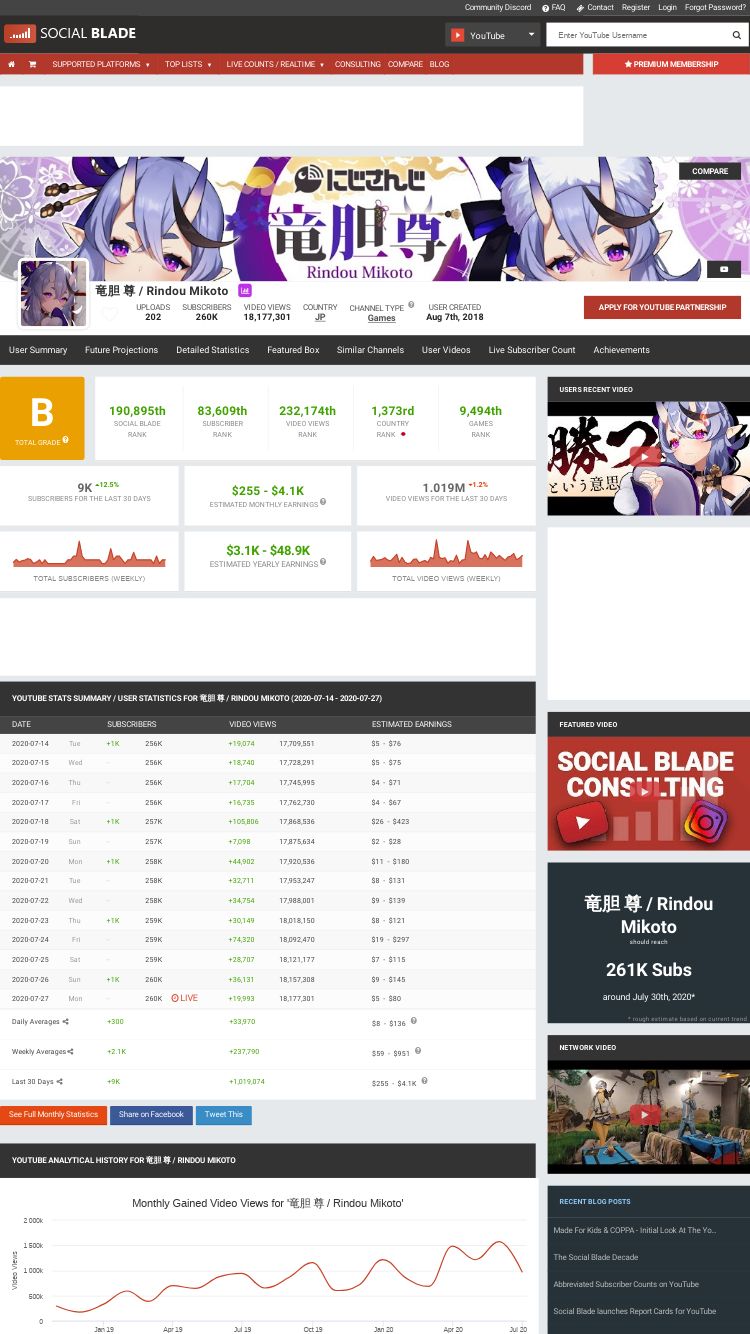Select the 2020-07-18 date row
Image resolution: width=750 pixels, height=1334 pixels.
pos(268,821)
